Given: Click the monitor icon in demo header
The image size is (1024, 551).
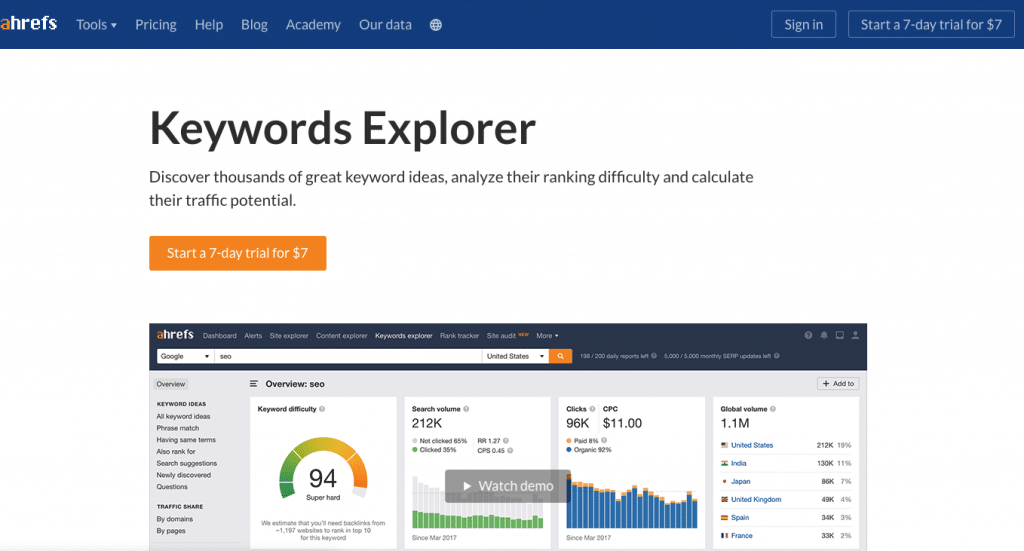Looking at the screenshot, I should (839, 335).
